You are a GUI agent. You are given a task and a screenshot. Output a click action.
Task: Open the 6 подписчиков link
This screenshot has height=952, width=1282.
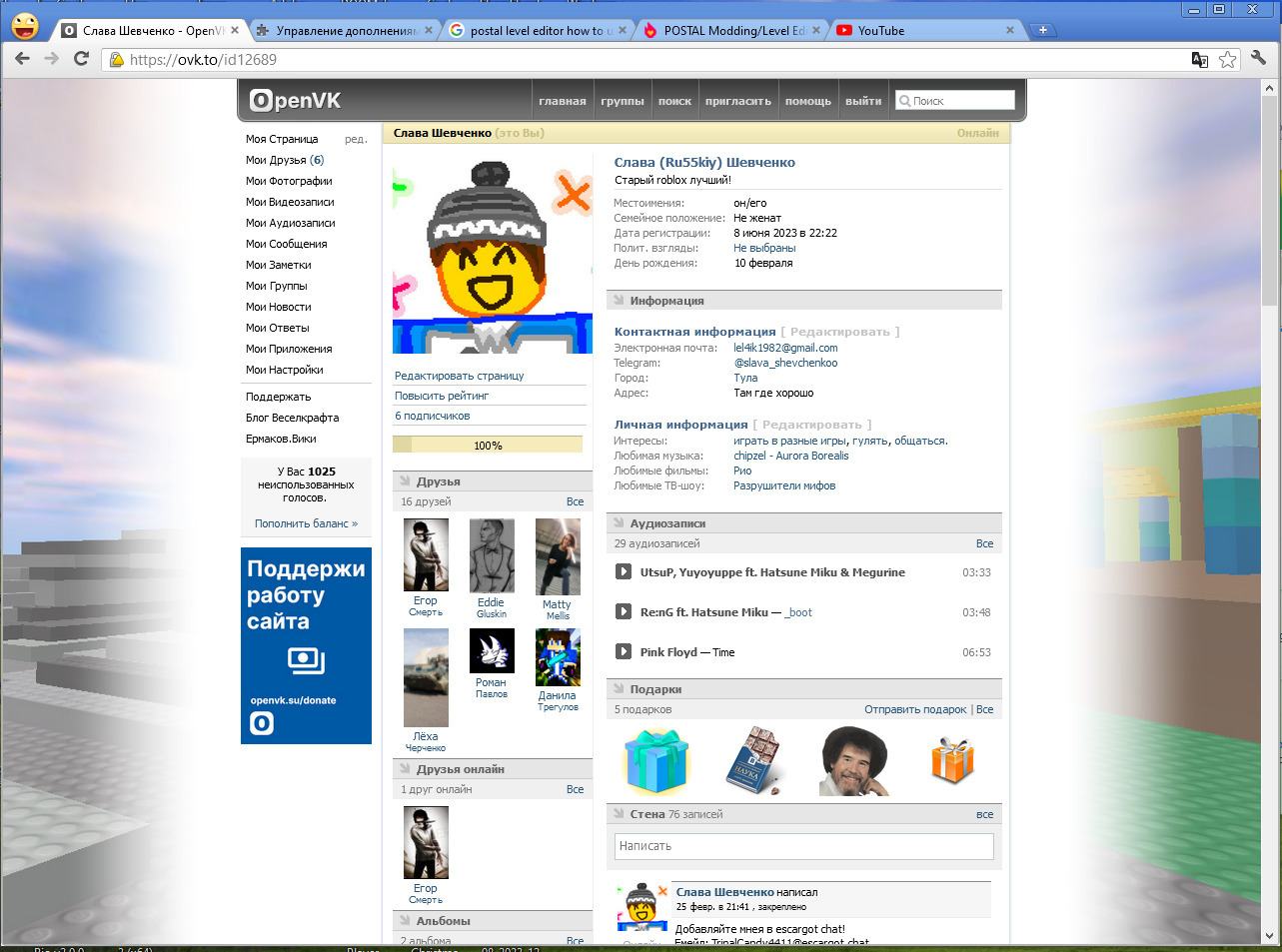pyautogui.click(x=432, y=416)
